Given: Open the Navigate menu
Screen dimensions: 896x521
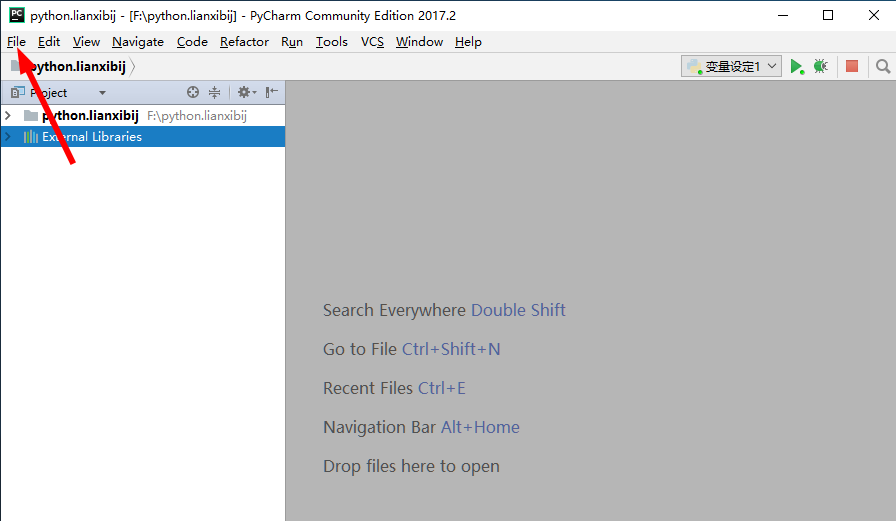Looking at the screenshot, I should (138, 42).
